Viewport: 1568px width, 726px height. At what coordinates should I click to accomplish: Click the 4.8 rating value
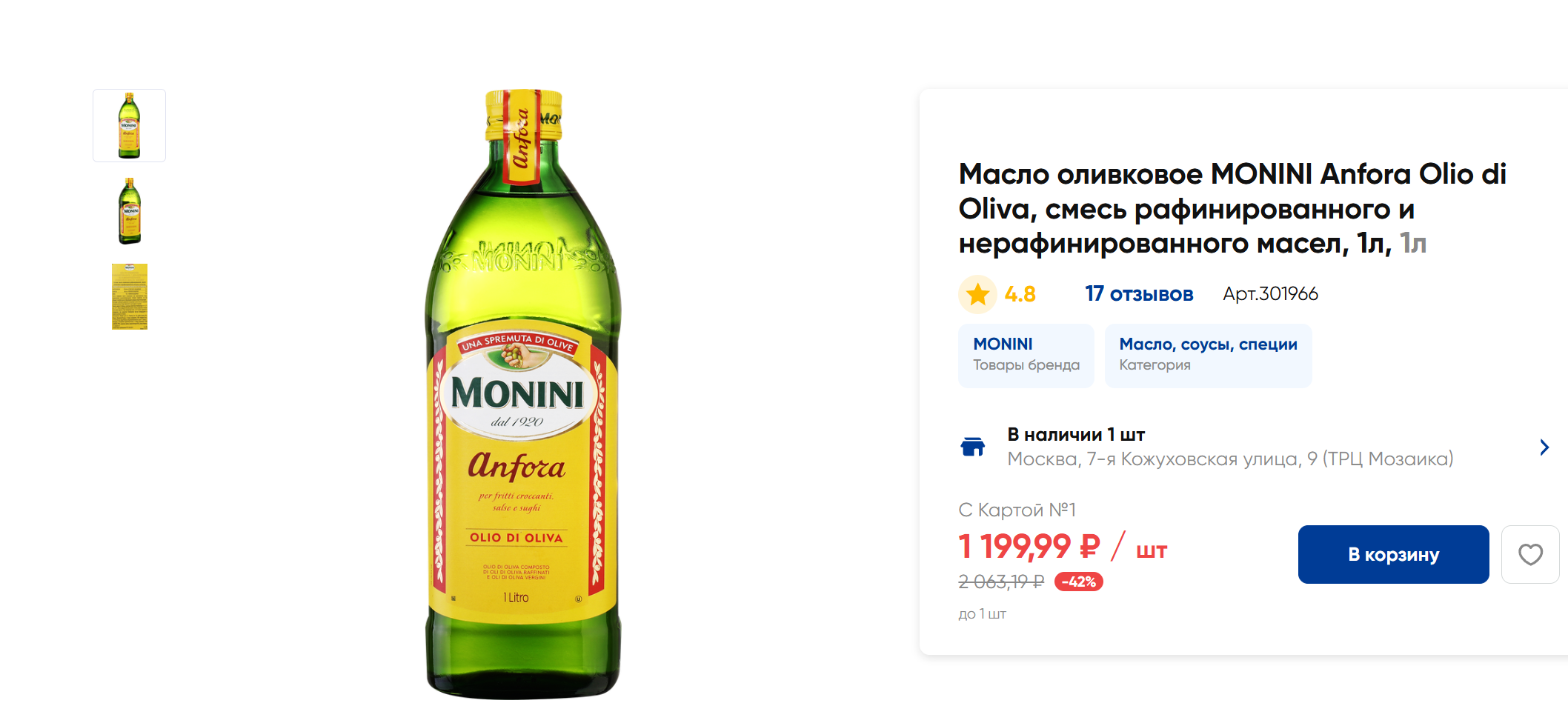tap(1020, 294)
